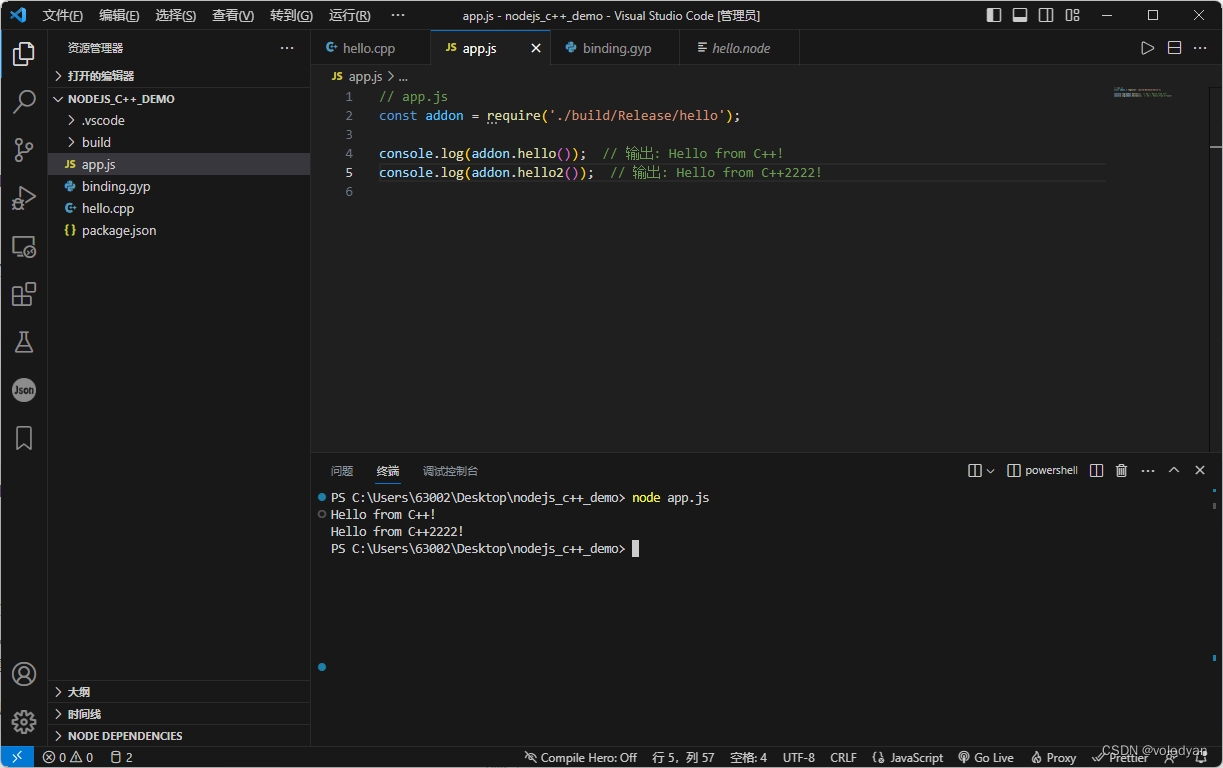Open the Bookmarks view icon
This screenshot has width=1223, height=768.
click(x=24, y=438)
